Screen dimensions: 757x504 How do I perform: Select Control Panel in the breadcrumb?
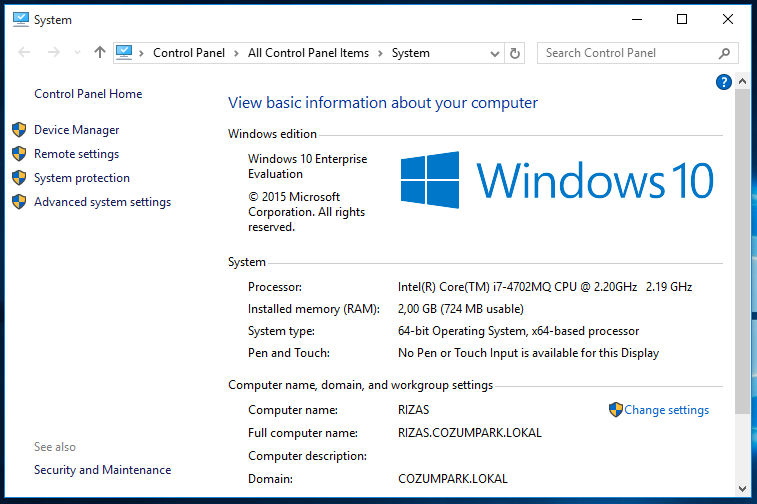[189, 53]
